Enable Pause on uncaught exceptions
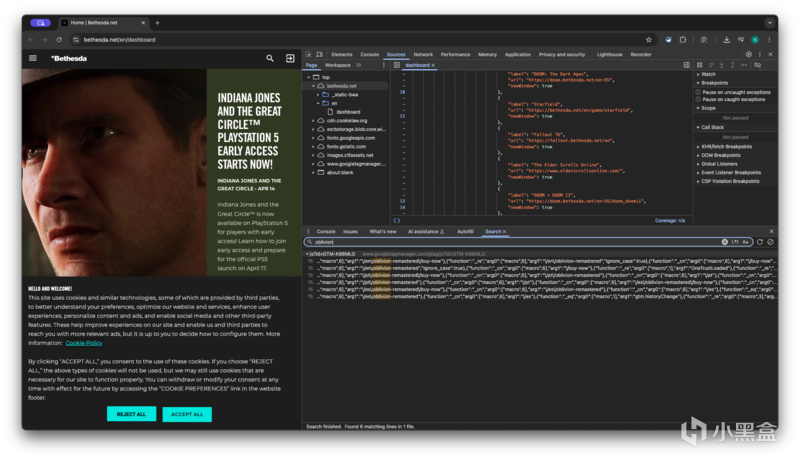The image size is (800, 459). (x=698, y=92)
